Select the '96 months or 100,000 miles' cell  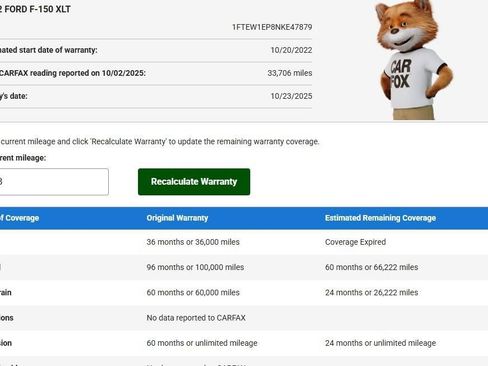click(195, 267)
